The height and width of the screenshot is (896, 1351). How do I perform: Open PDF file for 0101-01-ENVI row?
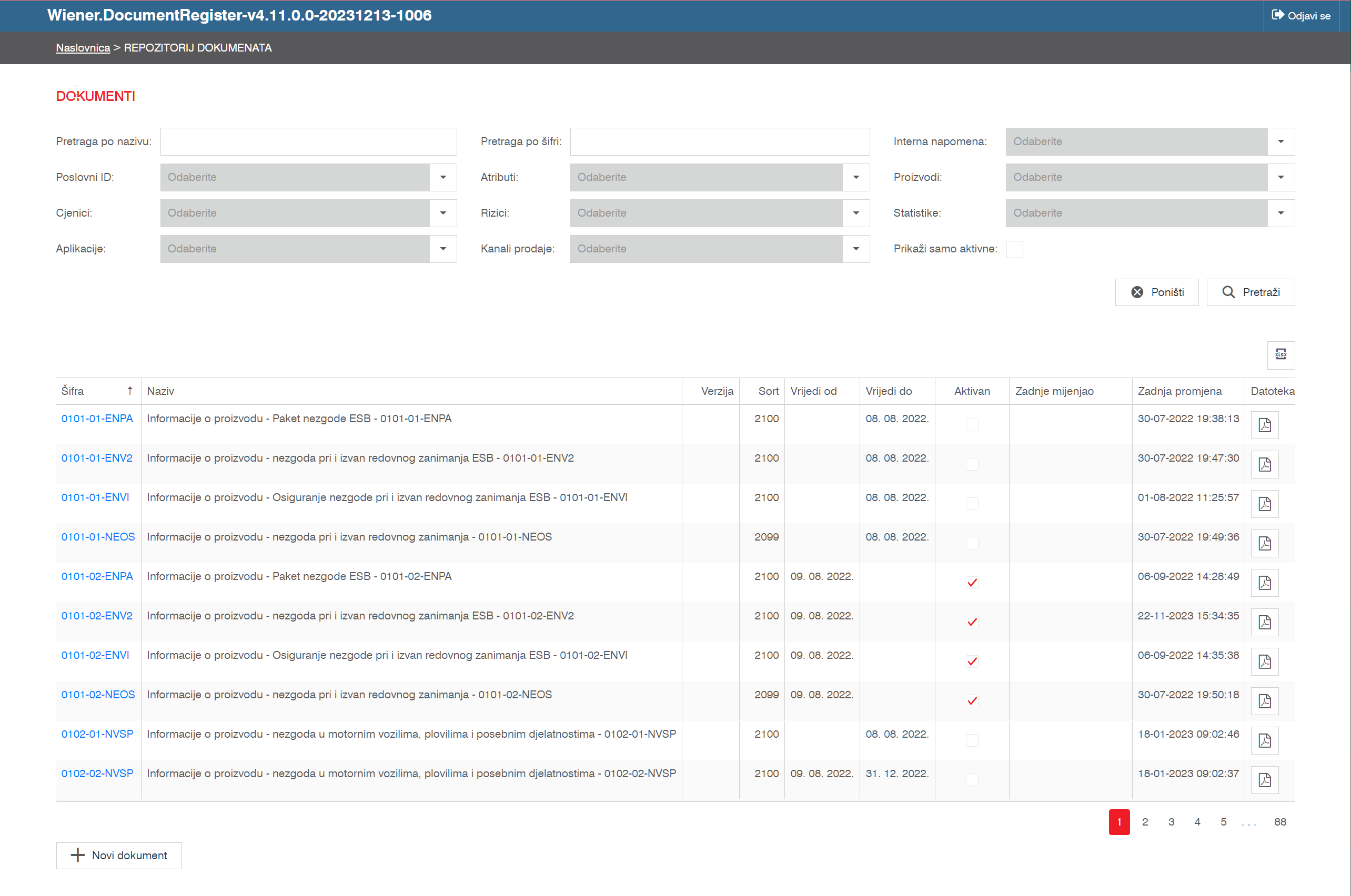click(x=1264, y=503)
